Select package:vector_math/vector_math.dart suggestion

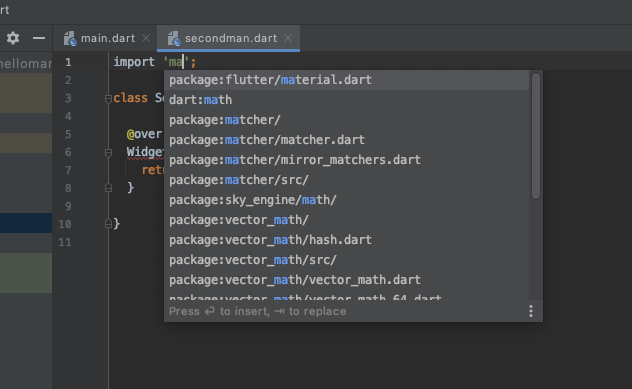coord(347,280)
